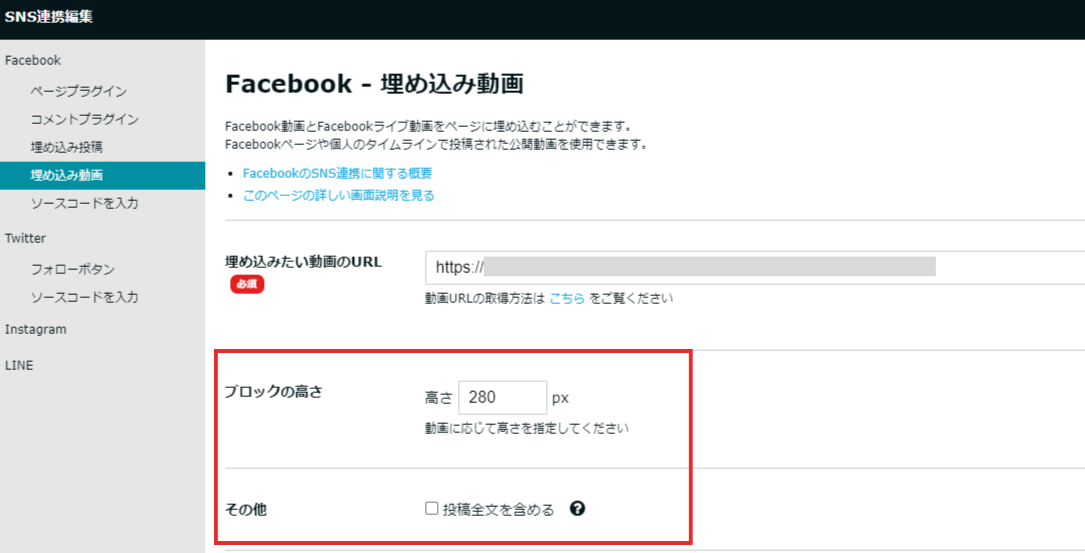The width and height of the screenshot is (1085, 553).
Task: Click the SNS連携編集 header title
Action: click(x=48, y=17)
